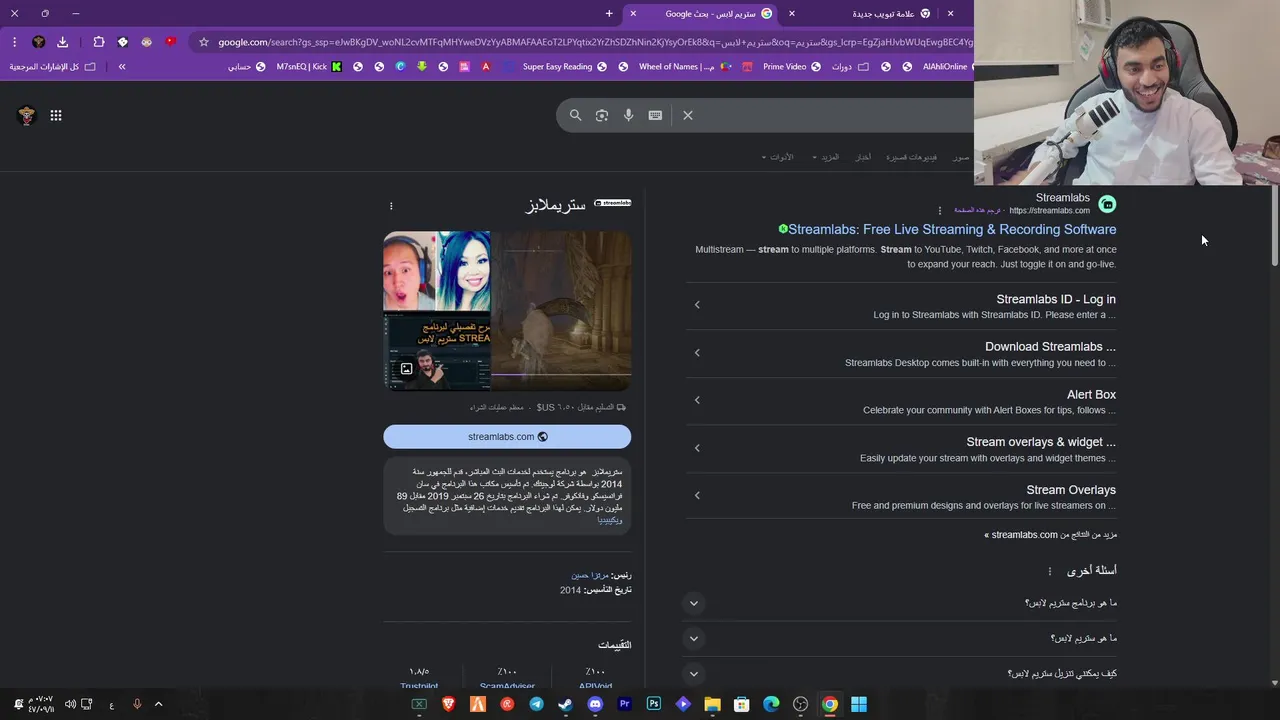Open the on-screen keyboard input tool
The height and width of the screenshot is (720, 1280).
[x=655, y=115]
